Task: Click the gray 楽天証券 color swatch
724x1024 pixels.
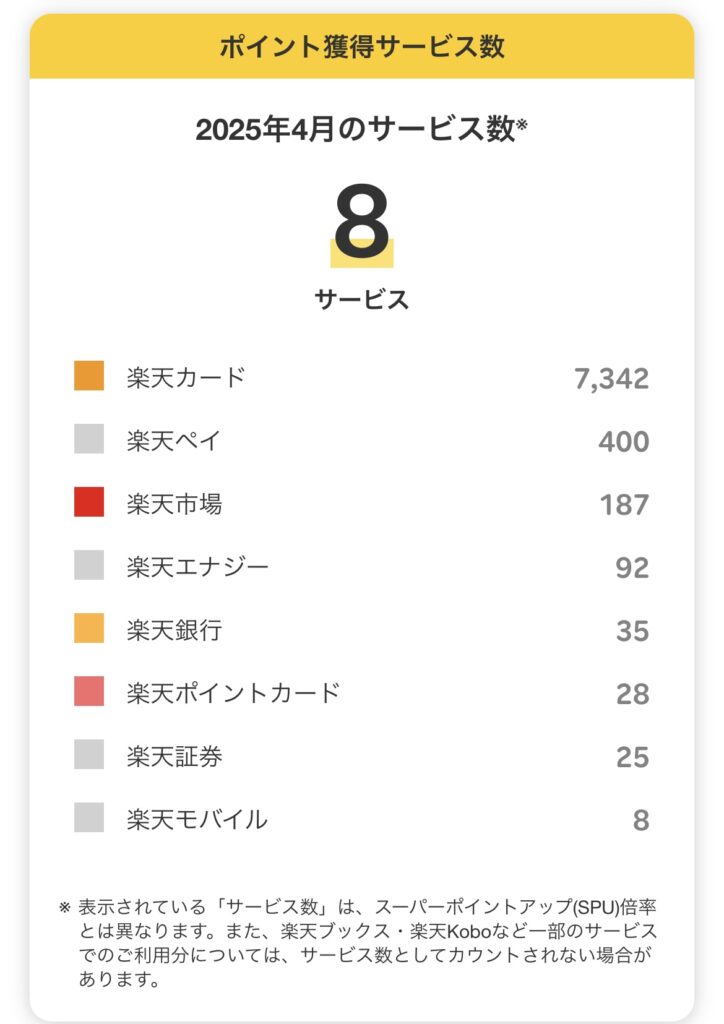Action: 89,754
